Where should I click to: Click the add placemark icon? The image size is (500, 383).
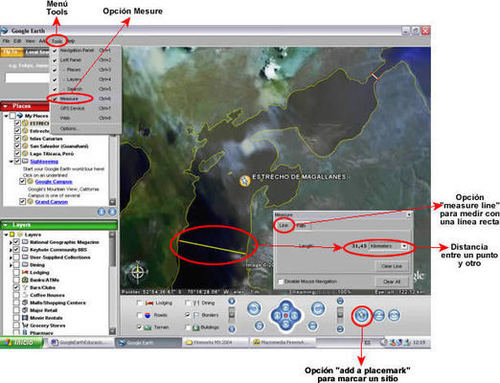click(x=362, y=315)
